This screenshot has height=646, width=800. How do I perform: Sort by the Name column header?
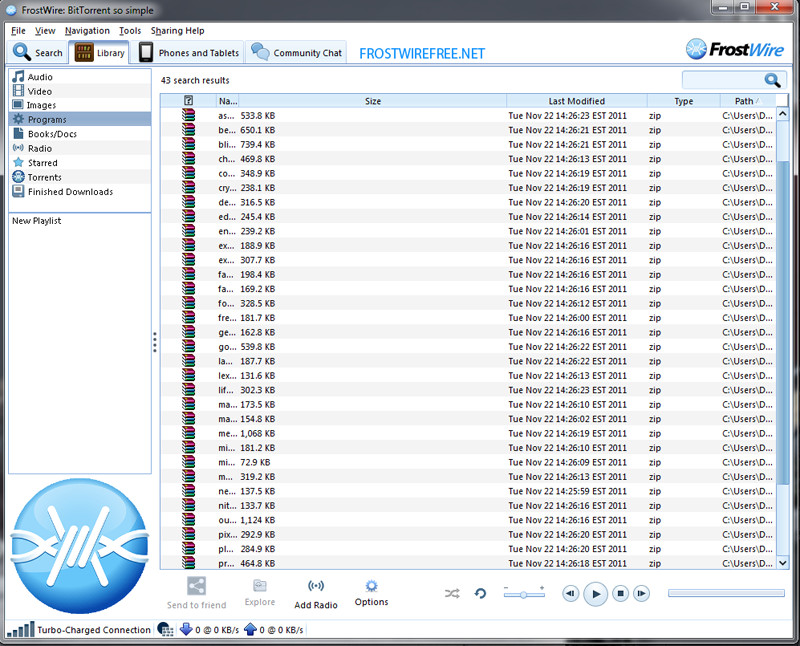tap(228, 101)
